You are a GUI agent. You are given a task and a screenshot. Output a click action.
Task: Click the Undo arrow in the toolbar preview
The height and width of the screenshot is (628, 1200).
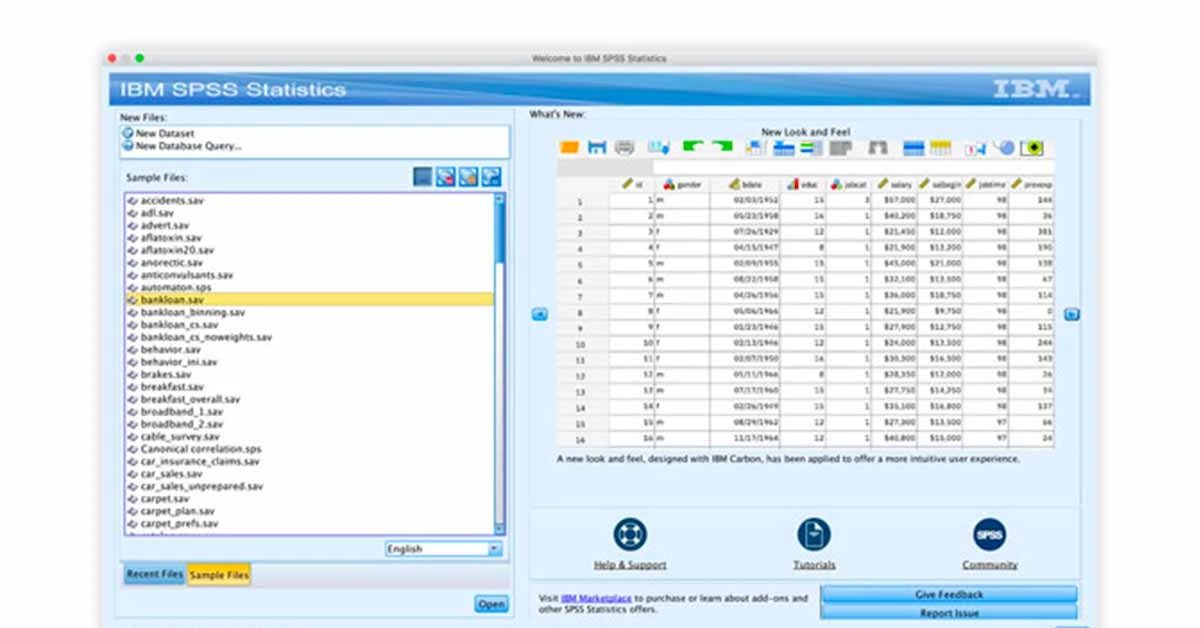(692, 146)
